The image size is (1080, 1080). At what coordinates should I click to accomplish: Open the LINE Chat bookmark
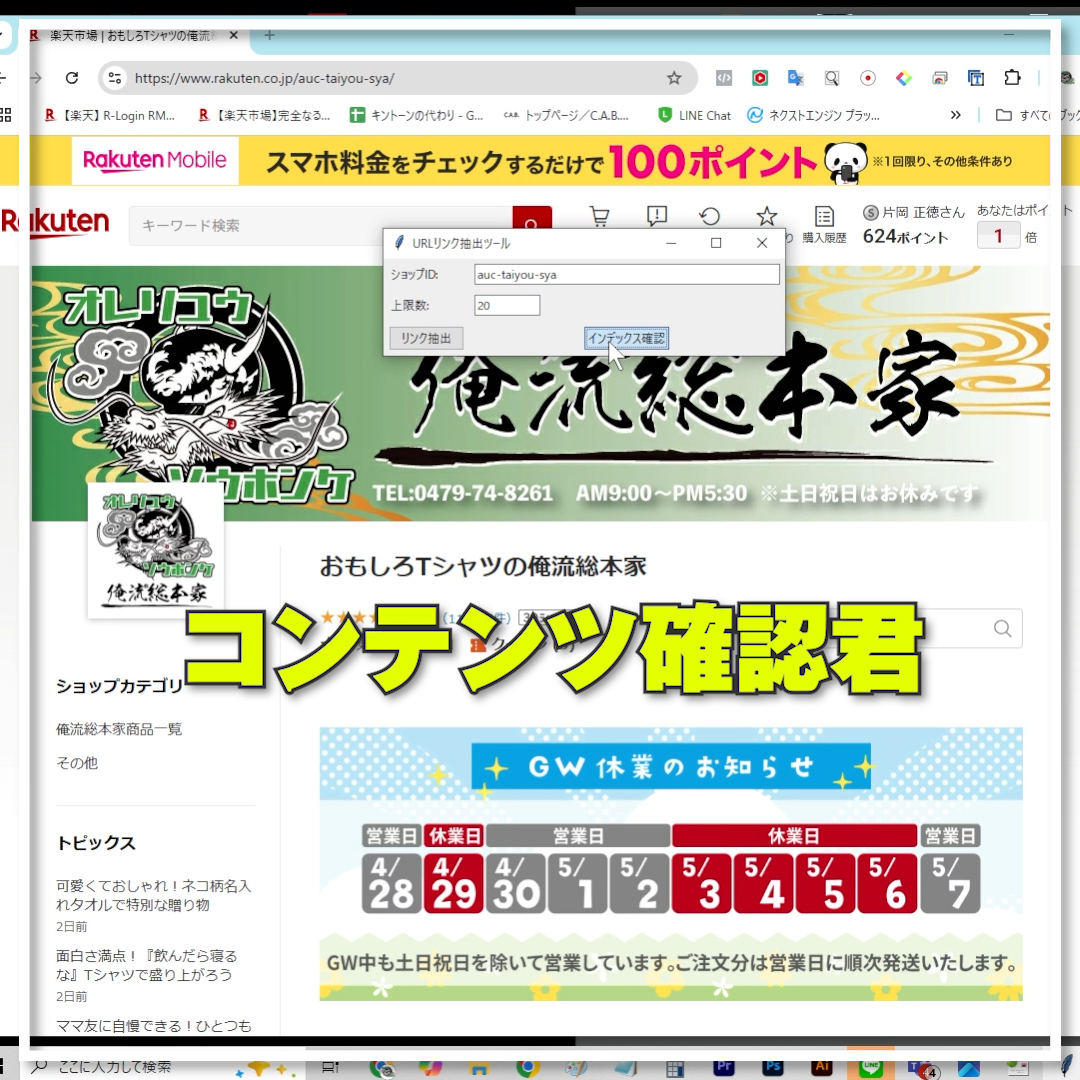click(694, 115)
